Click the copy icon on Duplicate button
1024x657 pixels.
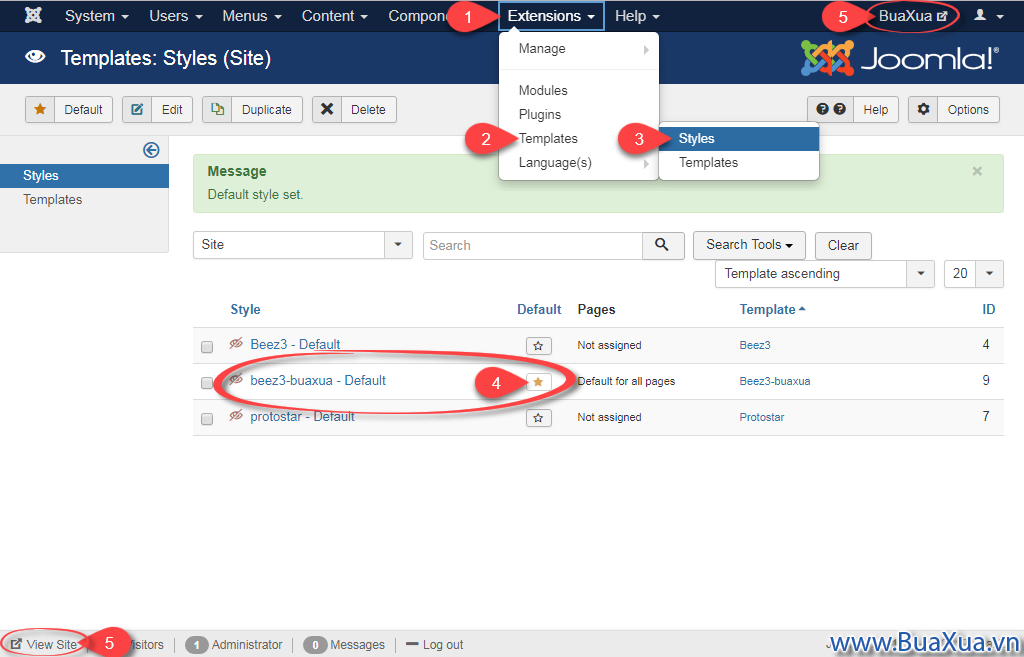click(x=217, y=109)
